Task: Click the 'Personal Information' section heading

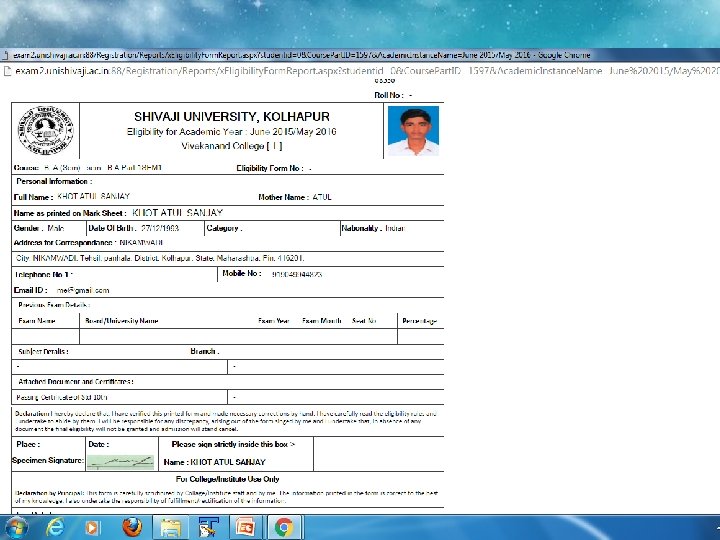Action: (x=54, y=181)
